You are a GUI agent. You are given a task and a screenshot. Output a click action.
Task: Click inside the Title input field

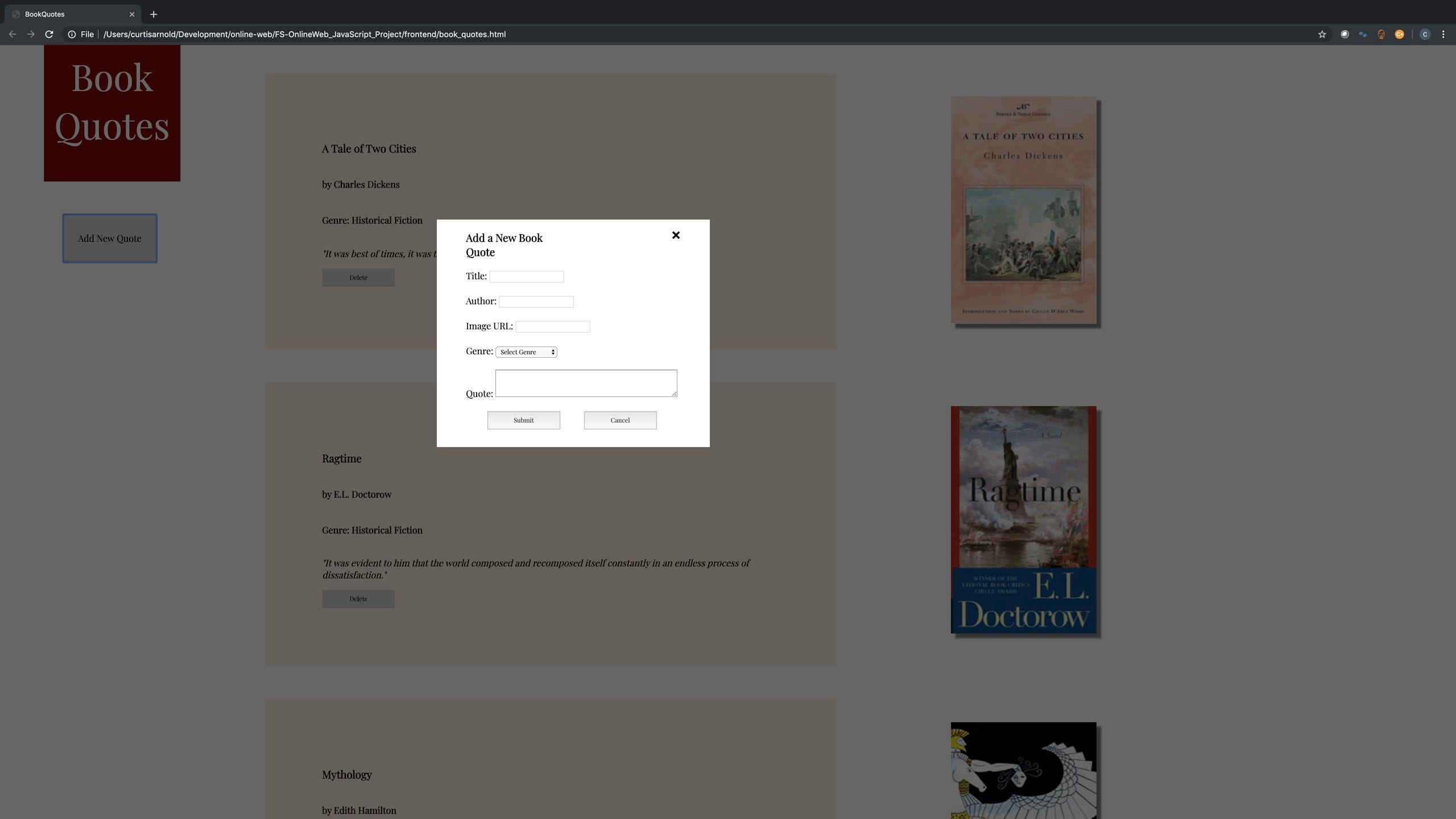[x=526, y=276]
